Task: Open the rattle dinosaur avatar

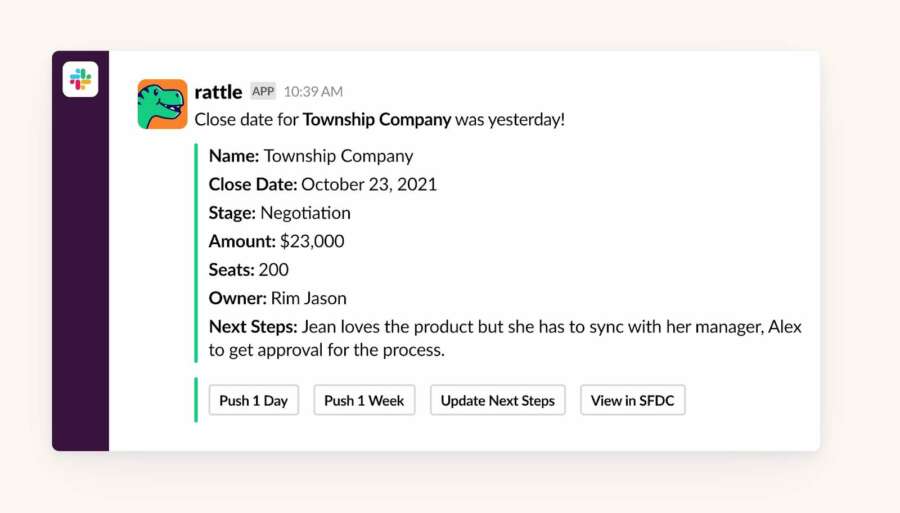Action: coord(162,104)
